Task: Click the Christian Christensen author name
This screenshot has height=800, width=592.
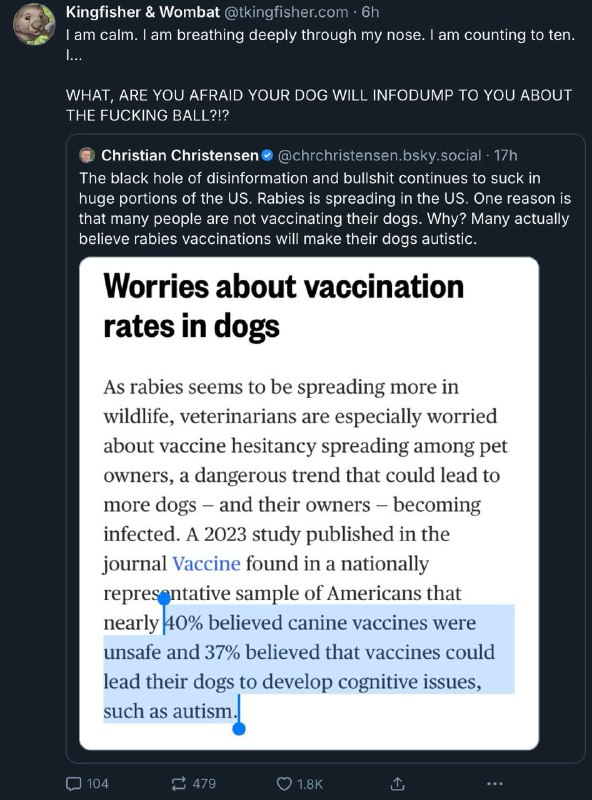Action: [x=180, y=155]
